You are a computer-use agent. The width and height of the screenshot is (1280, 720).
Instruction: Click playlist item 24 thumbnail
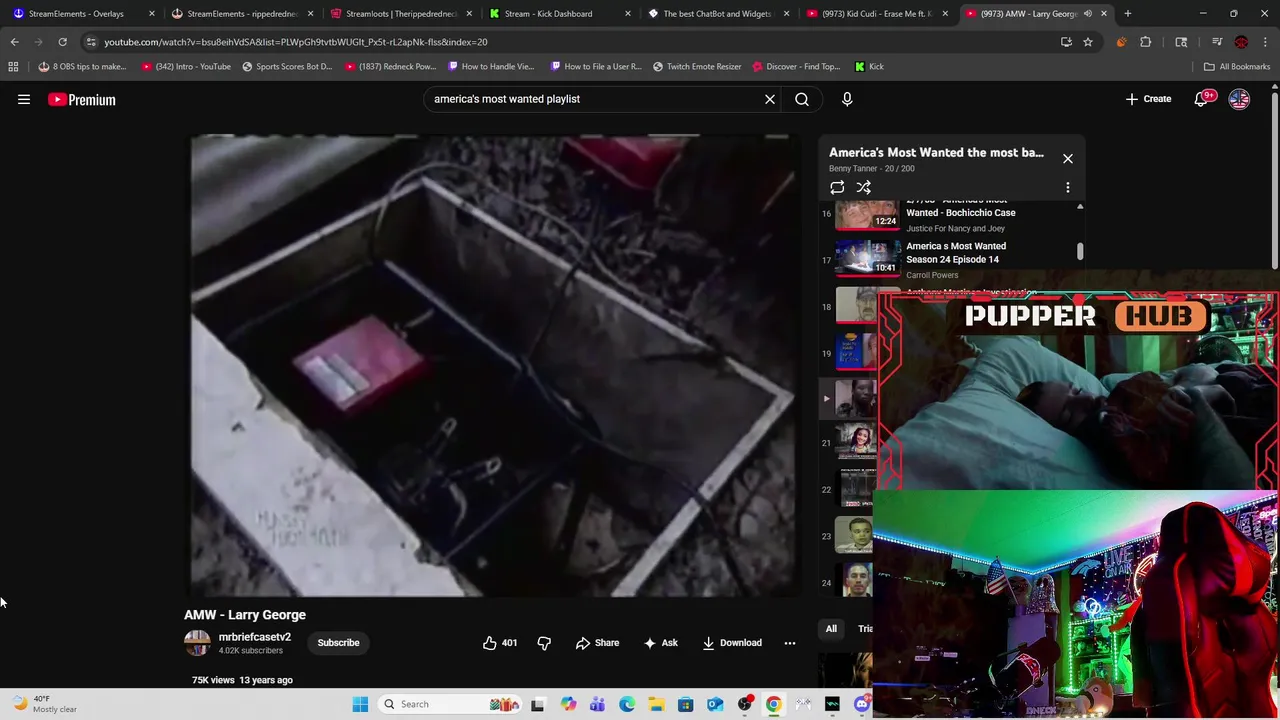point(855,582)
